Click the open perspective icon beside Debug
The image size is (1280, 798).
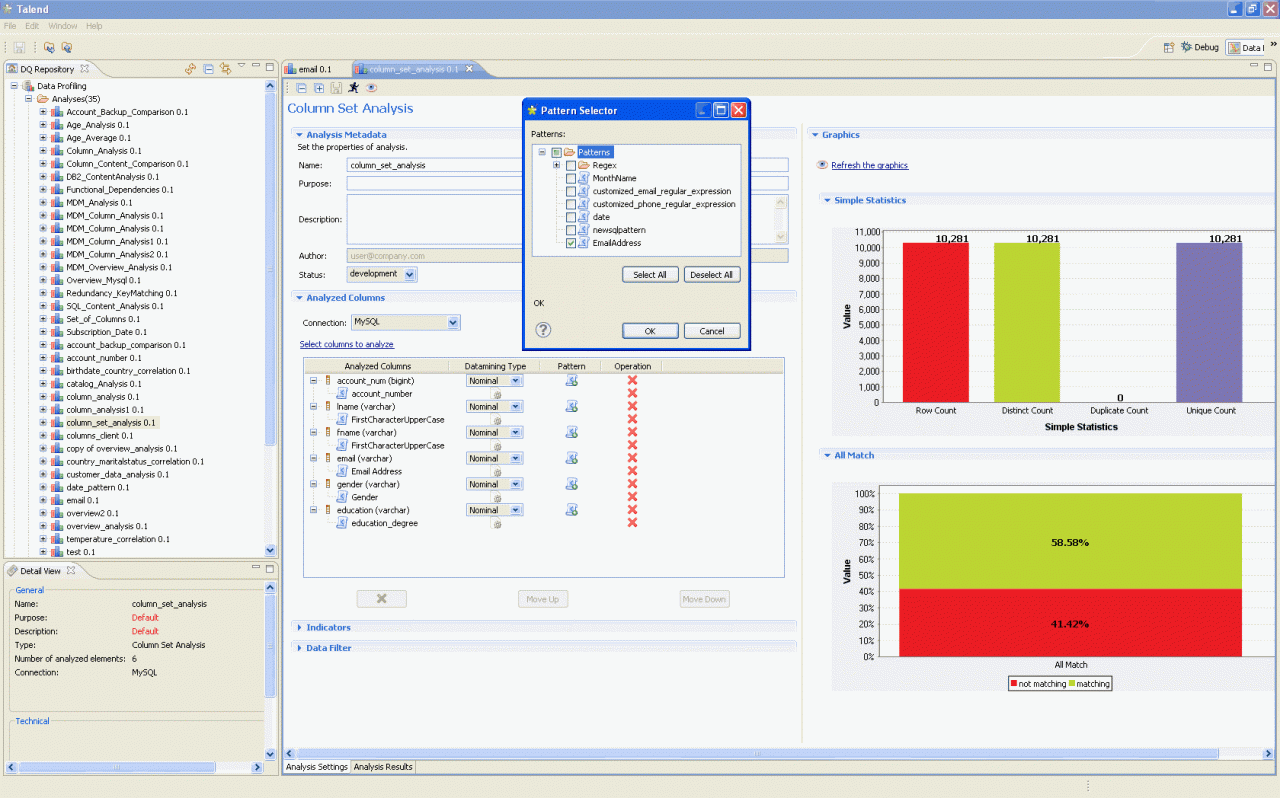(1168, 47)
